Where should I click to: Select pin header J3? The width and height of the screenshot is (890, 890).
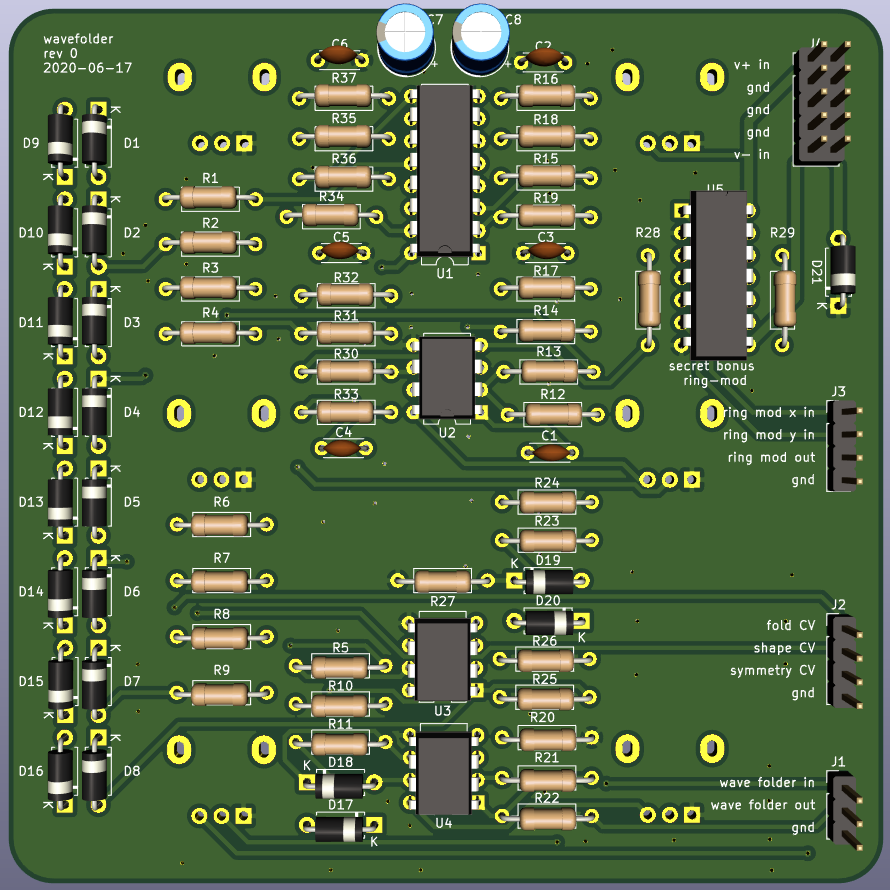(x=844, y=446)
